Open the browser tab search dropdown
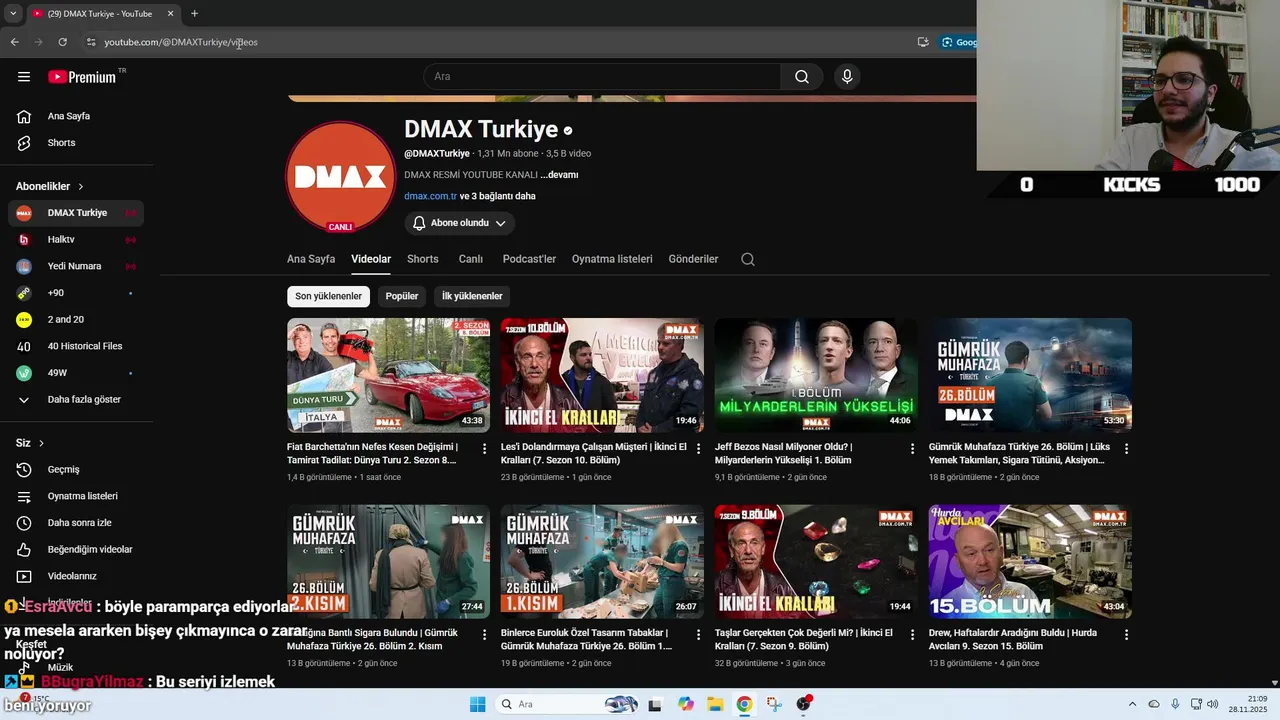This screenshot has height=720, width=1280. (13, 14)
